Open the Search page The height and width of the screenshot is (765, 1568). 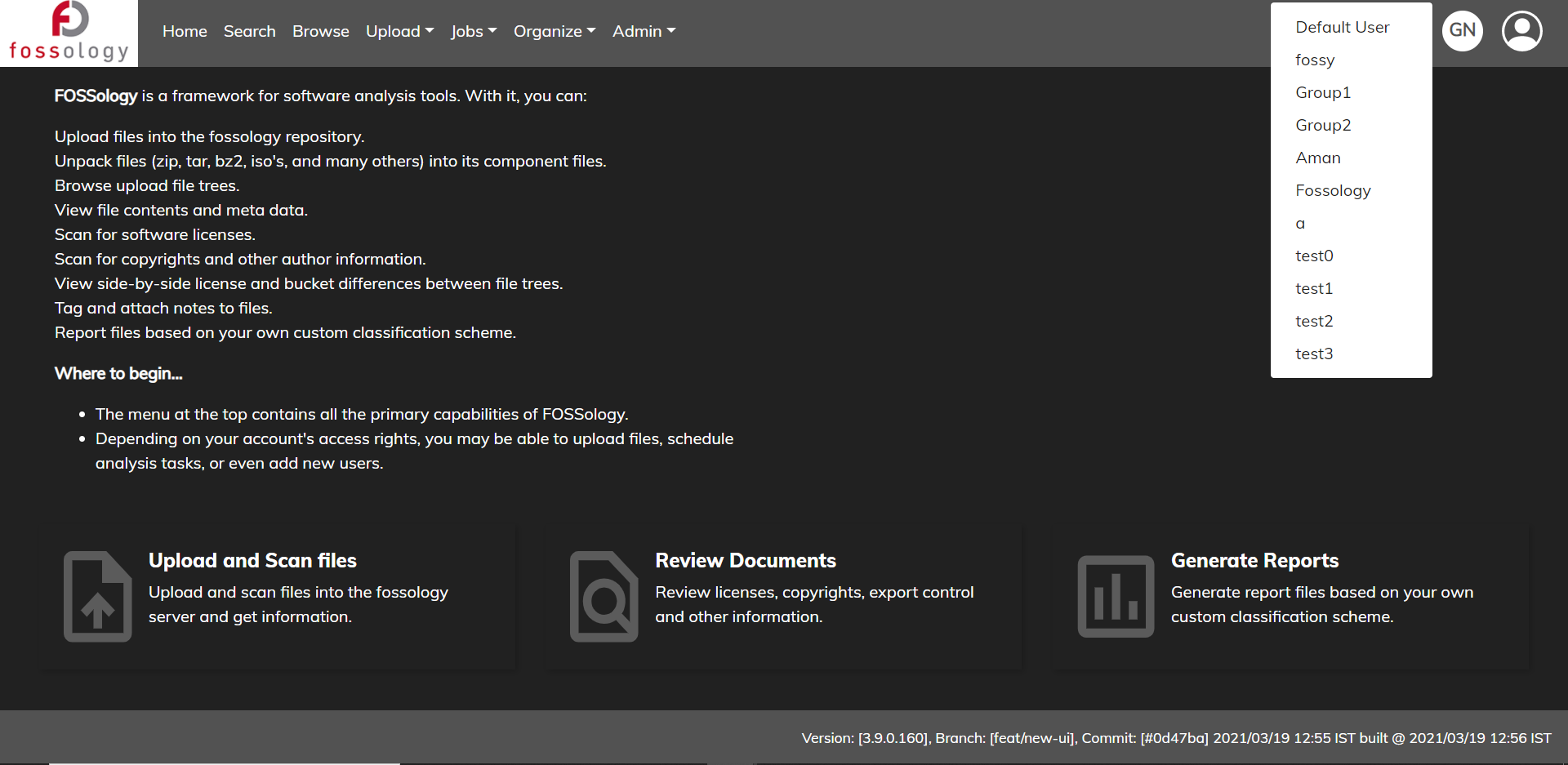250,31
